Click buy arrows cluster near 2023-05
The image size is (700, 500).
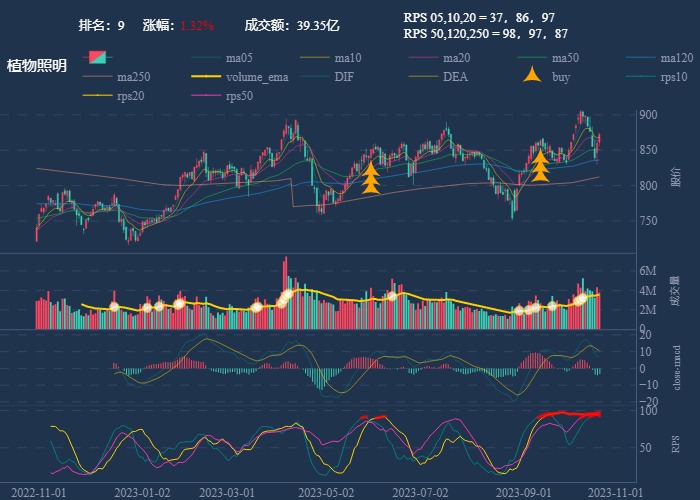pos(370,176)
